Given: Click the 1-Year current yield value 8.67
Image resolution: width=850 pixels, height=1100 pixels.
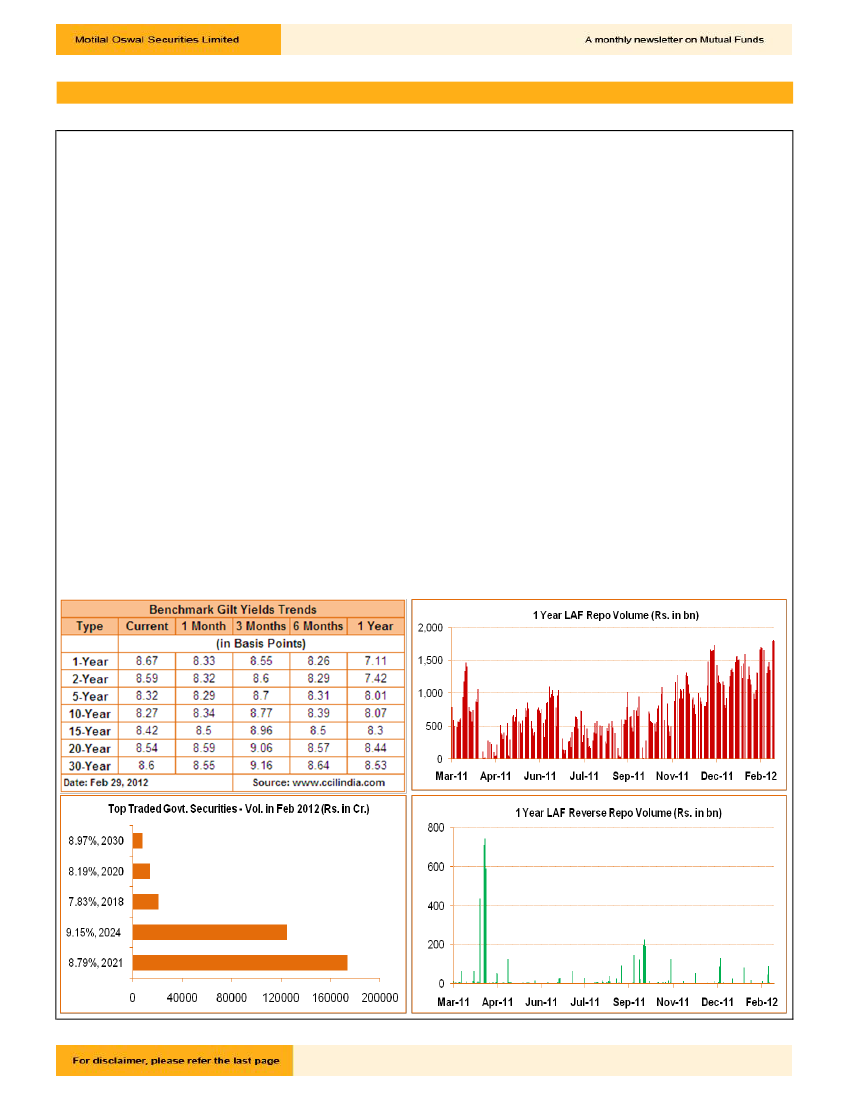Looking at the screenshot, I should coord(146,661).
